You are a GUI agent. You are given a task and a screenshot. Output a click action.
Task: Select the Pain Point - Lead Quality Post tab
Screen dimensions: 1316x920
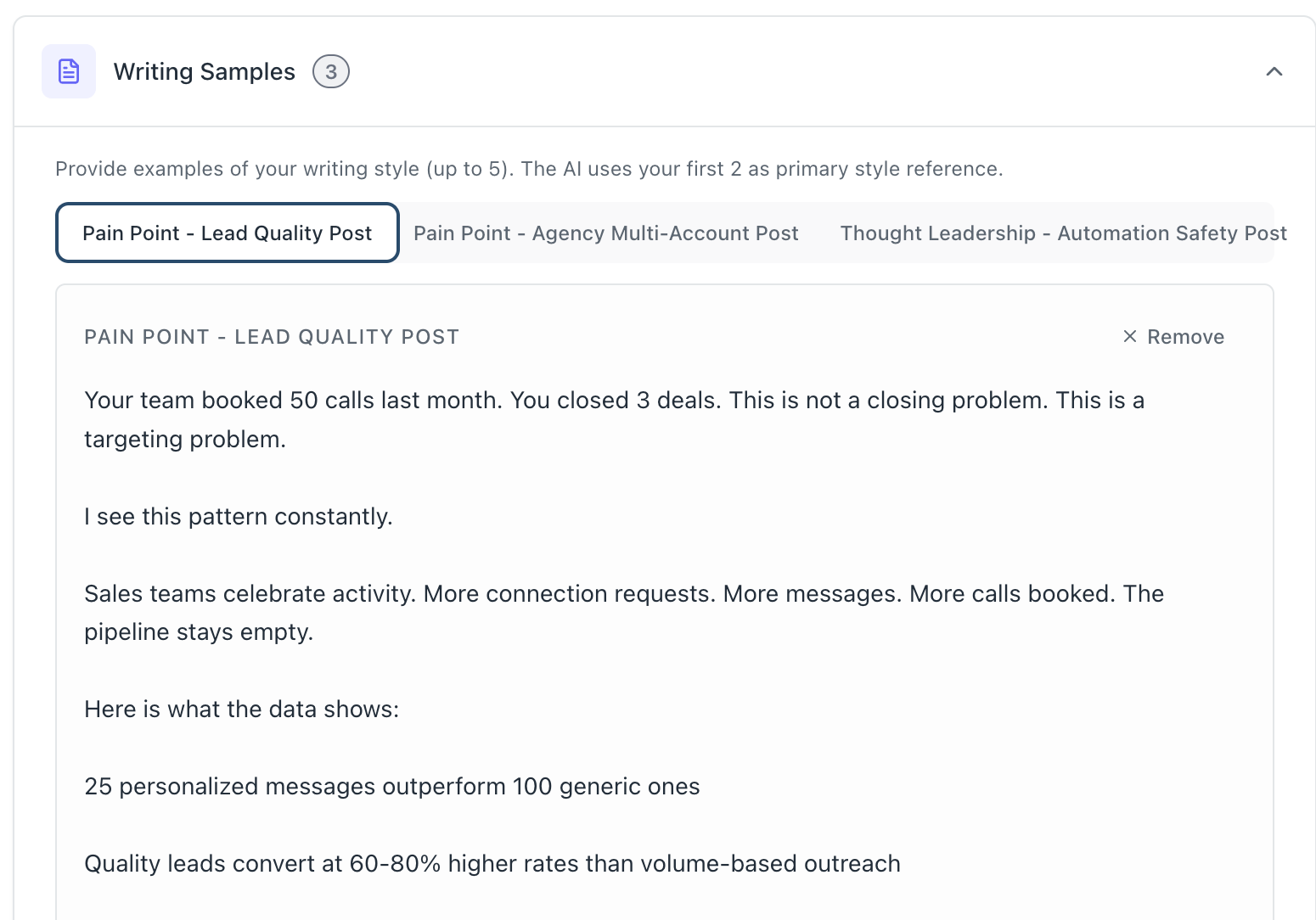coord(228,233)
